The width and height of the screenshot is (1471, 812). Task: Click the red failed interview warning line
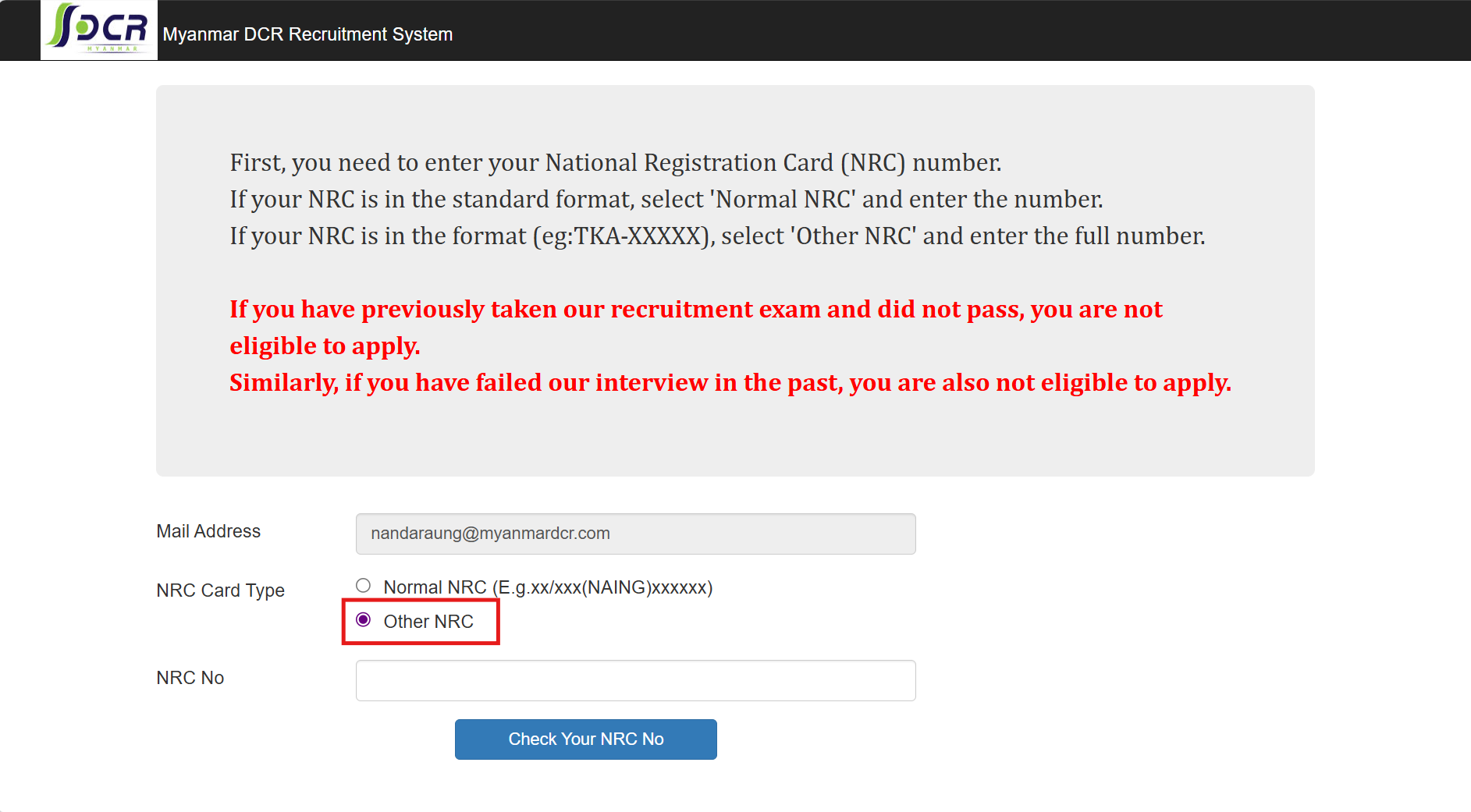pos(730,383)
